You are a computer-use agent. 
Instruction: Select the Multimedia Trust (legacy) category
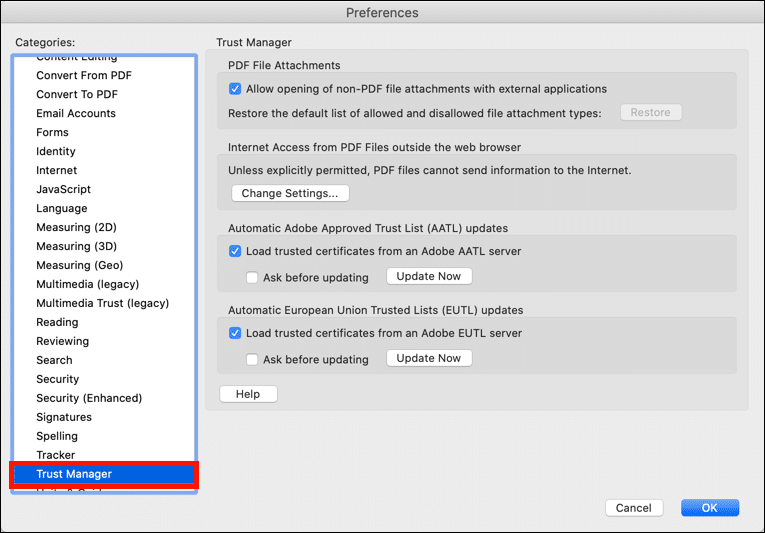[102, 303]
